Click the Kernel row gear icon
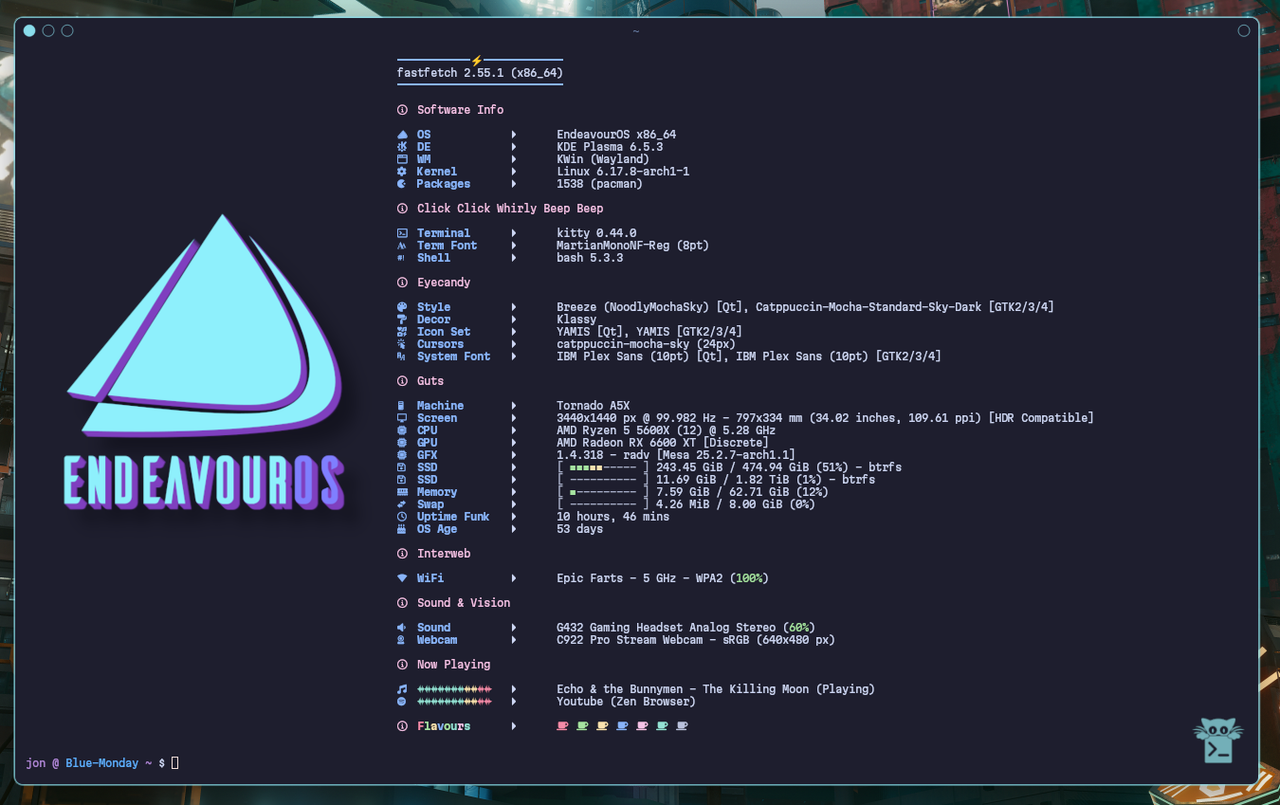 coord(402,172)
